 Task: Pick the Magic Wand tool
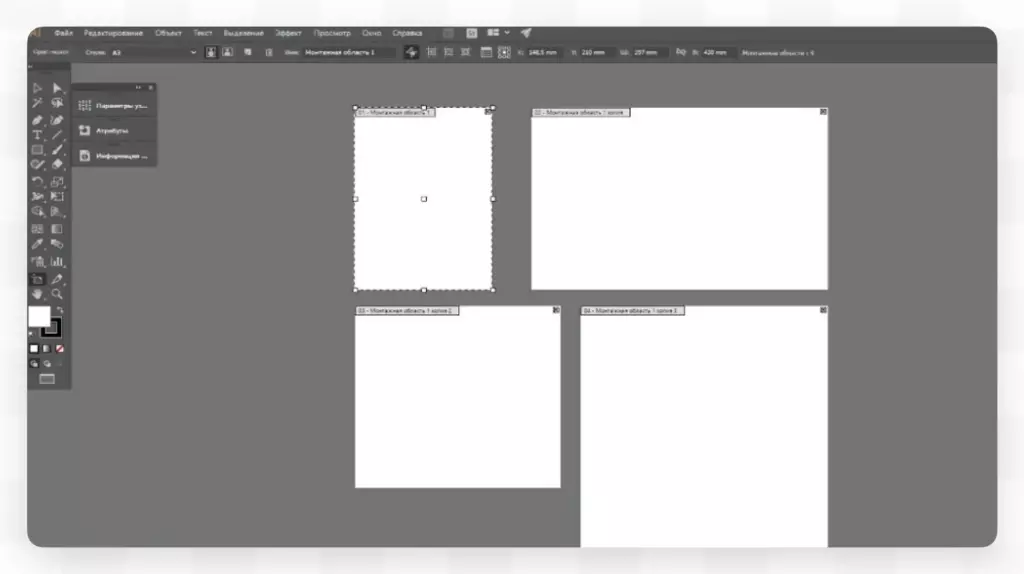coord(37,103)
